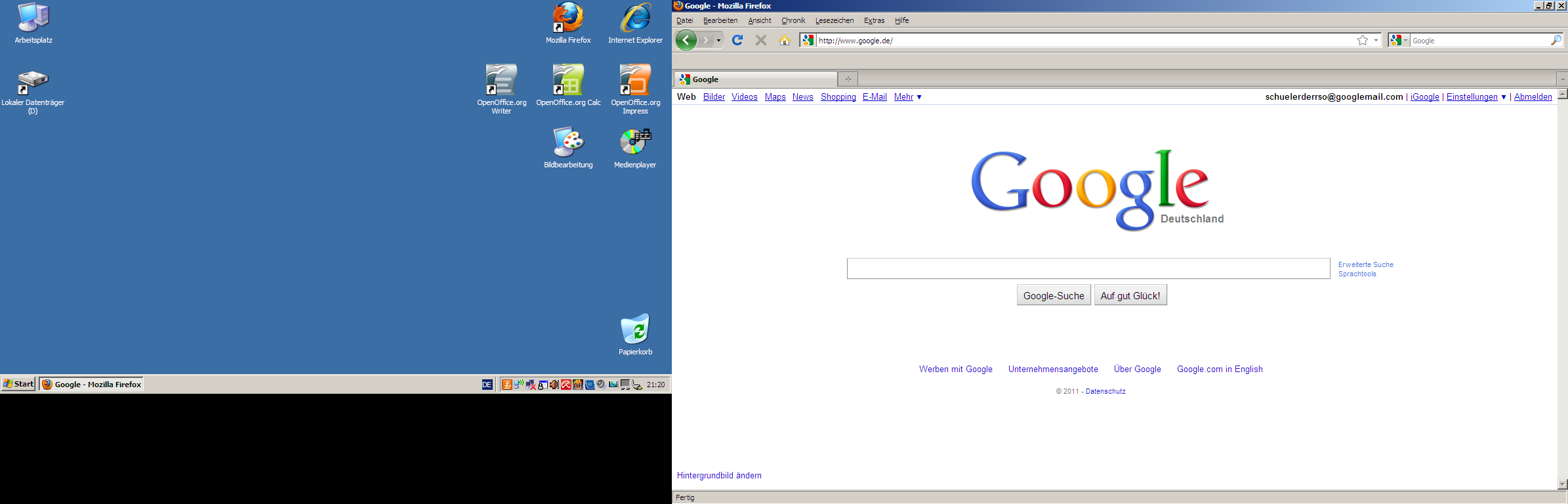Open the Papierkorb recycle bin
This screenshot has height=504, width=1568.
pos(635,329)
